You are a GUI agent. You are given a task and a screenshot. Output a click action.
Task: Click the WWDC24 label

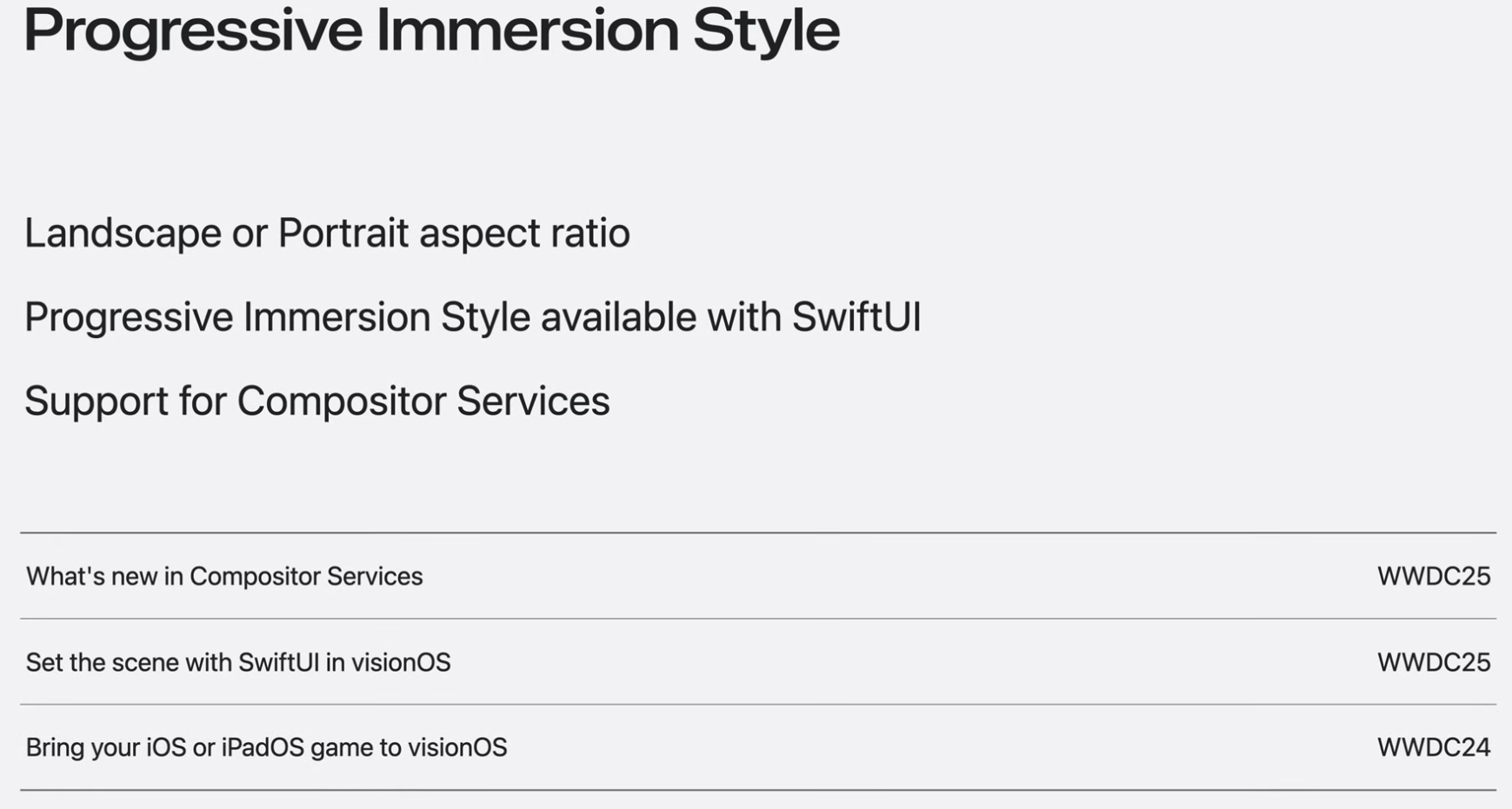click(1433, 748)
